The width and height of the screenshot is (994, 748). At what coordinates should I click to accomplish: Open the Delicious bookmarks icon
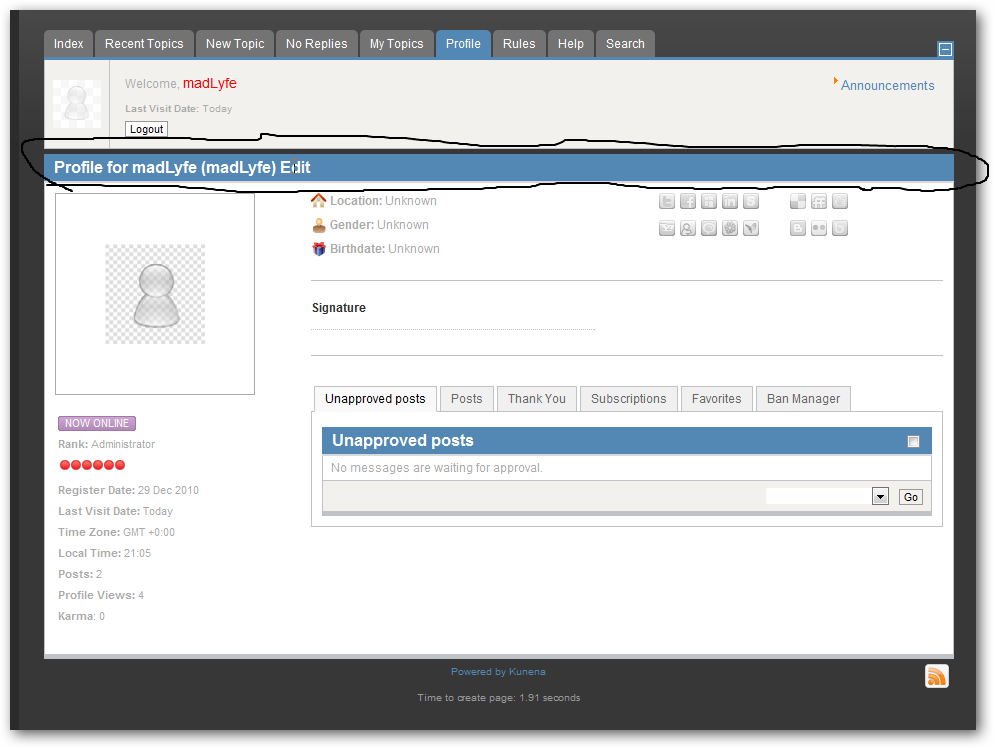click(x=798, y=202)
